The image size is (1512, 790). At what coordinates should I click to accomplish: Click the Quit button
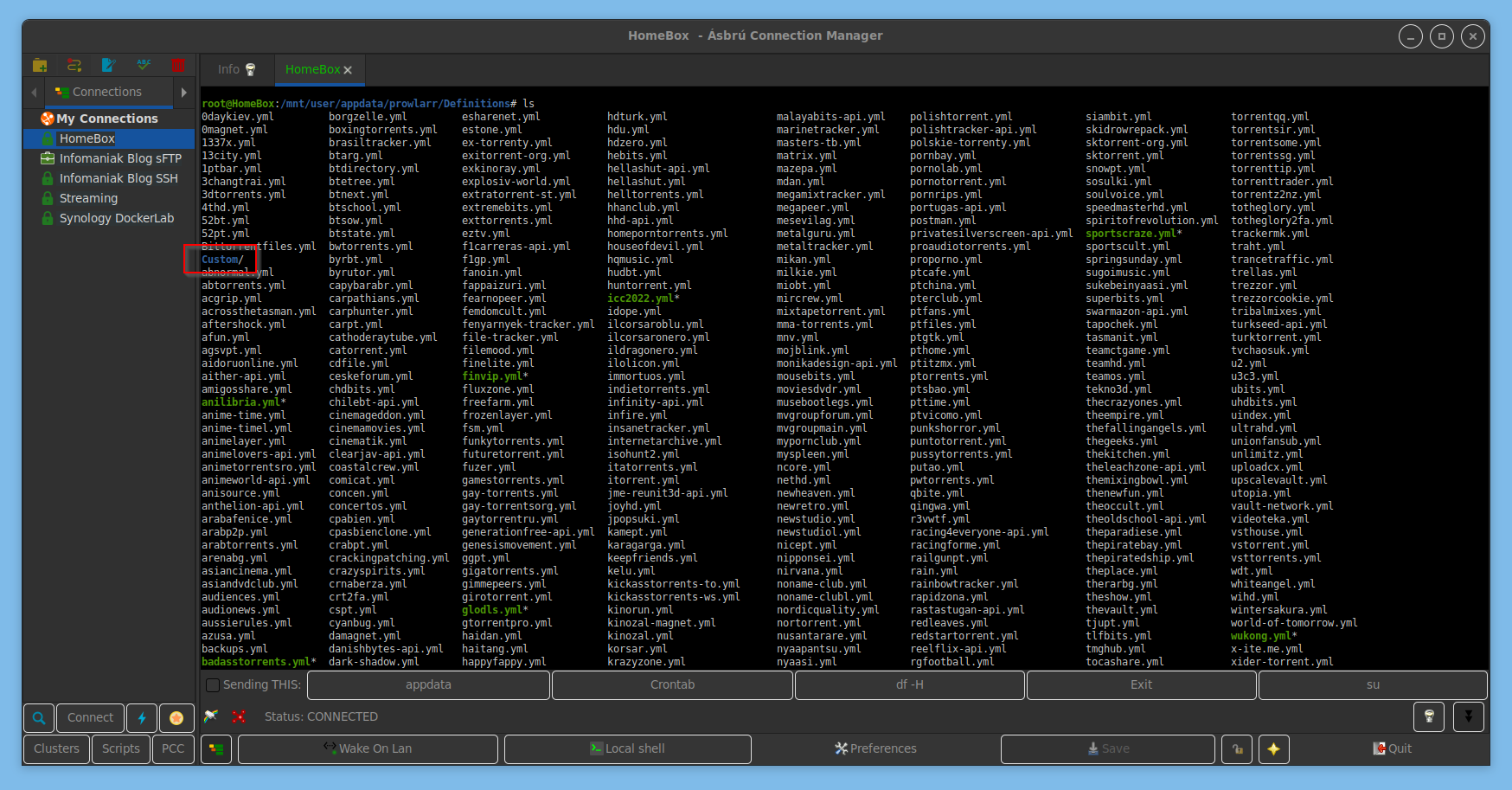click(x=1392, y=749)
